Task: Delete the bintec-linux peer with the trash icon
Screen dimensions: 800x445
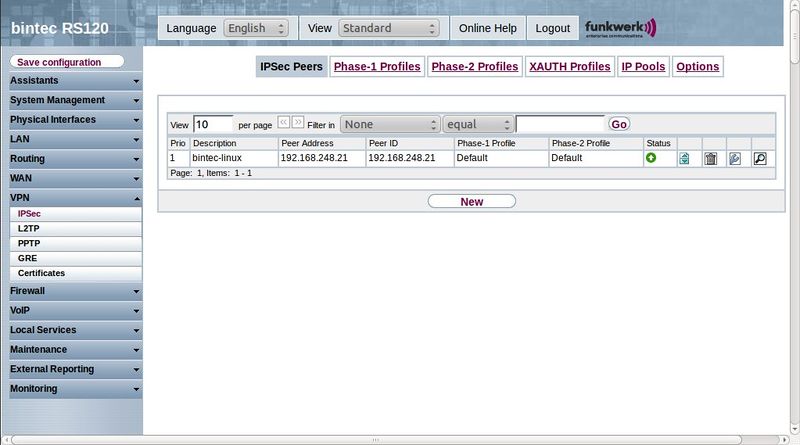Action: 710,158
